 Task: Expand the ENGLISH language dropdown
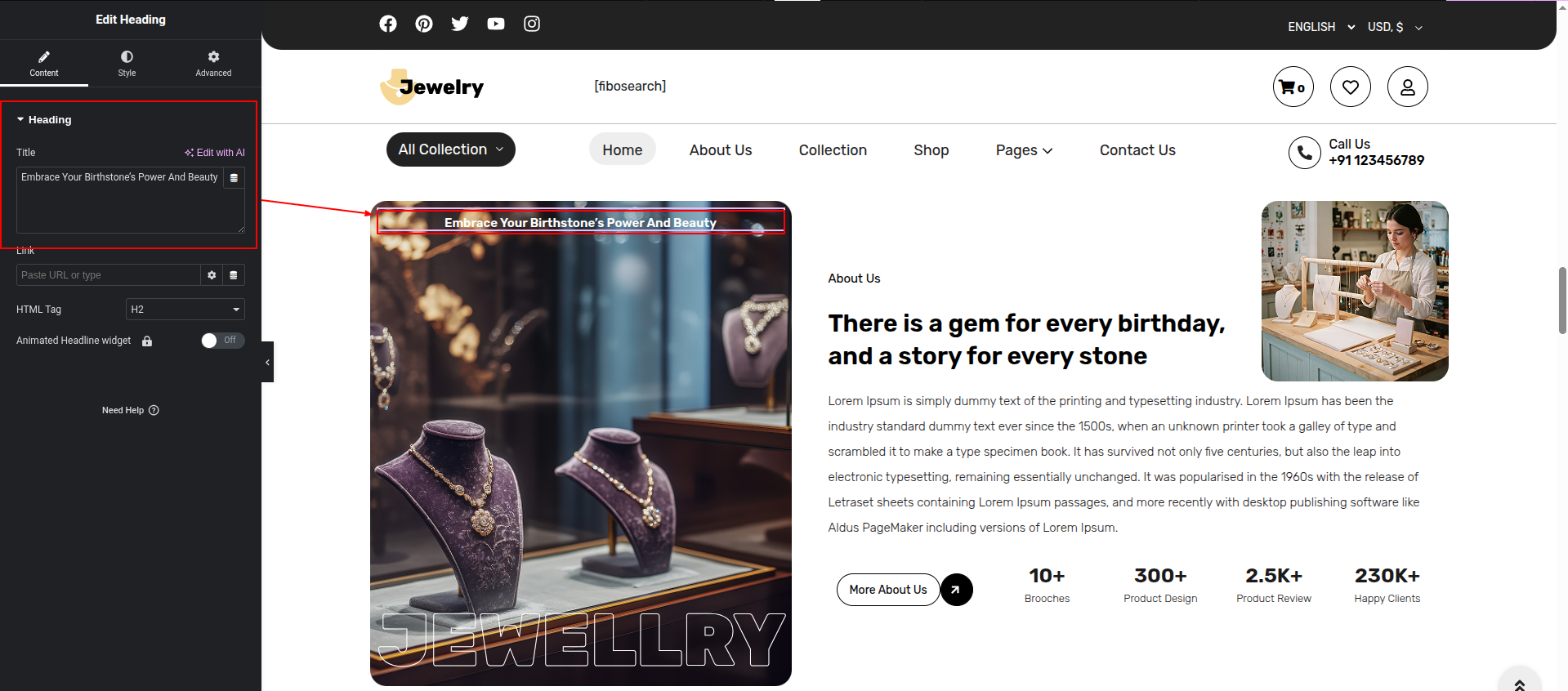point(1321,27)
